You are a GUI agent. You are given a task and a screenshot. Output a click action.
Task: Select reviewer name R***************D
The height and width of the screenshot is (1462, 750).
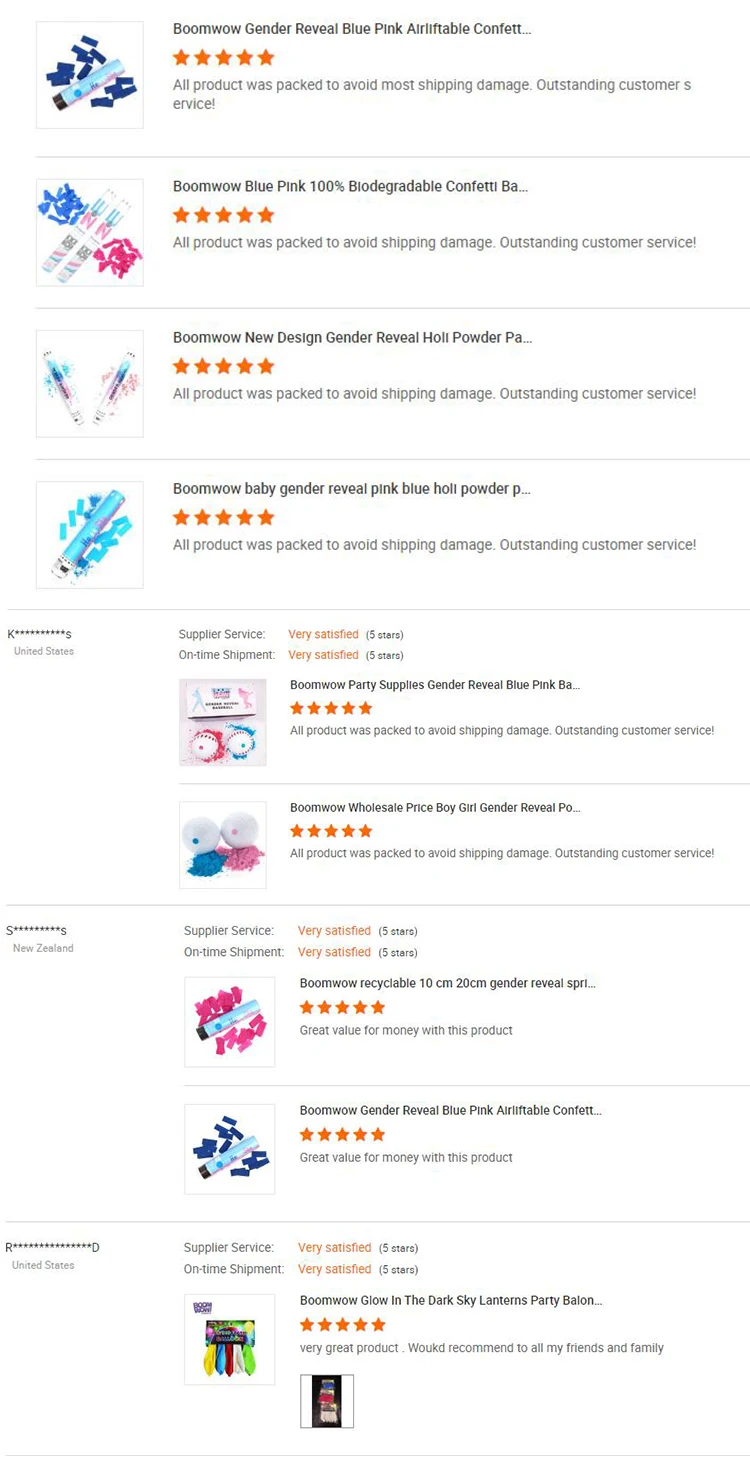coord(52,1247)
